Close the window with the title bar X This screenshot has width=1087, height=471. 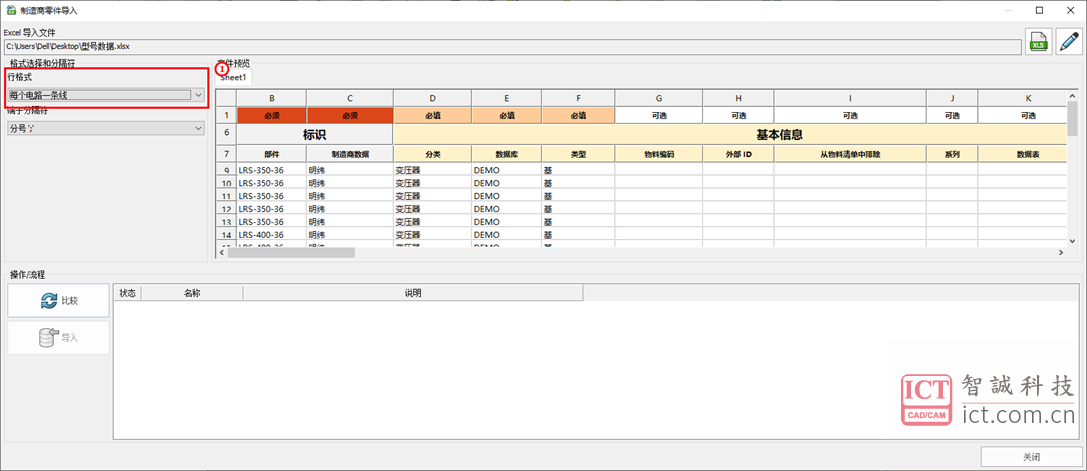[1068, 10]
